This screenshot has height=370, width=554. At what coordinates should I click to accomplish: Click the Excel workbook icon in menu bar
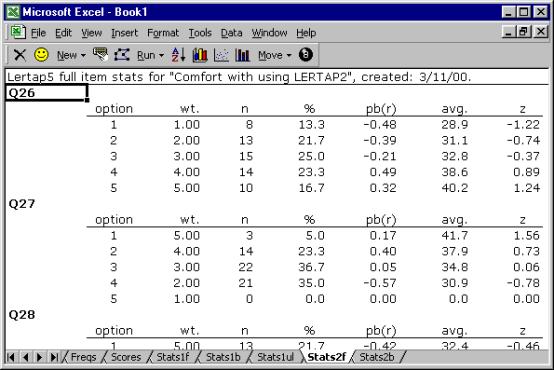coord(18,33)
